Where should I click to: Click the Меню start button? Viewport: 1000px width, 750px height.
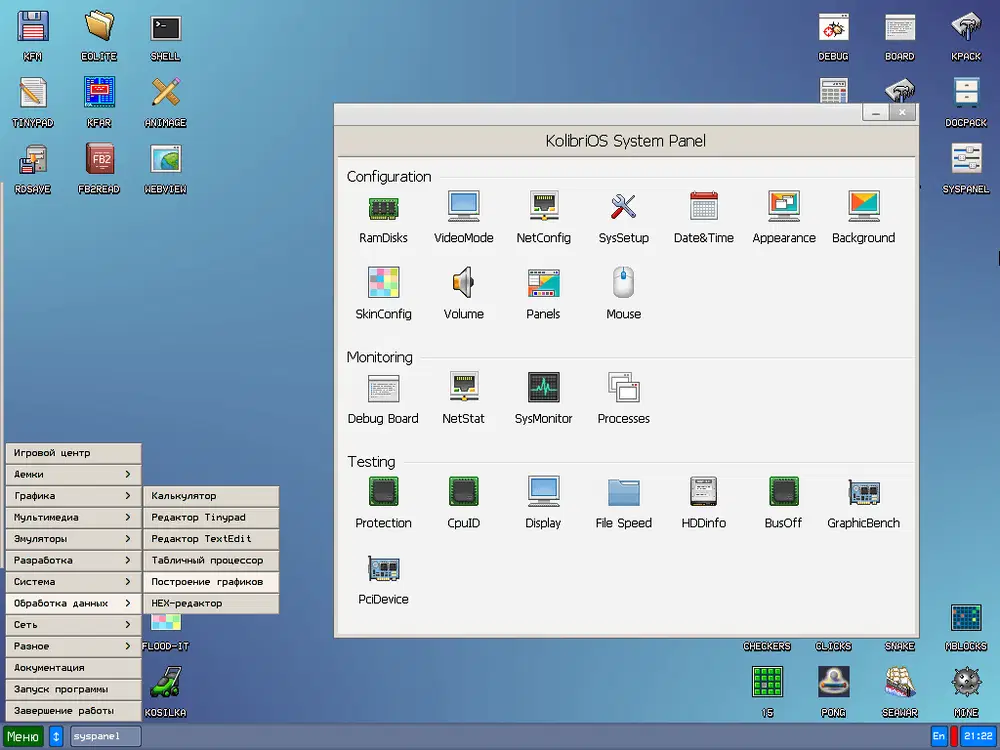23,737
